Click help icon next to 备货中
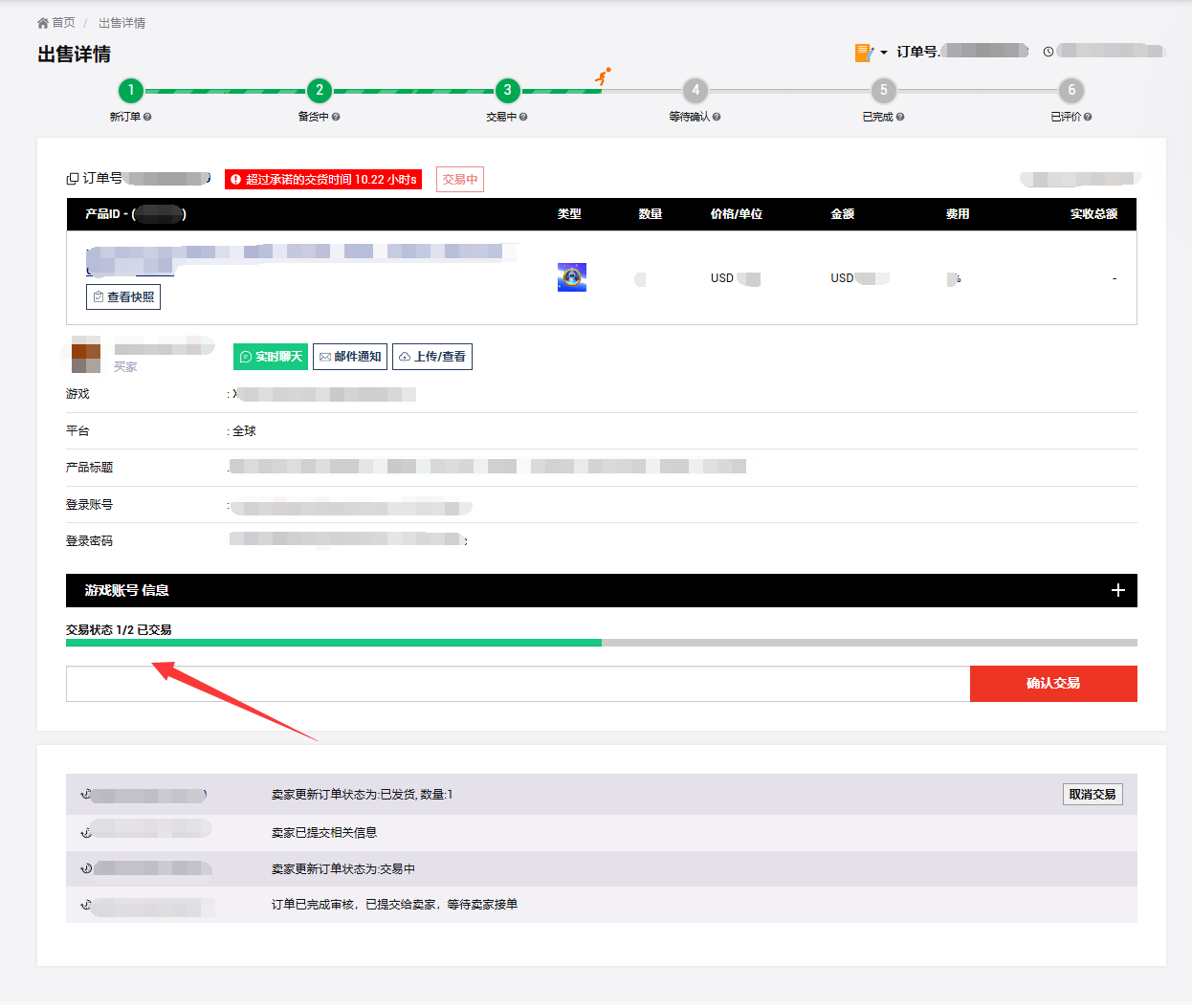Image resolution: width=1192 pixels, height=1008 pixels. [x=336, y=117]
